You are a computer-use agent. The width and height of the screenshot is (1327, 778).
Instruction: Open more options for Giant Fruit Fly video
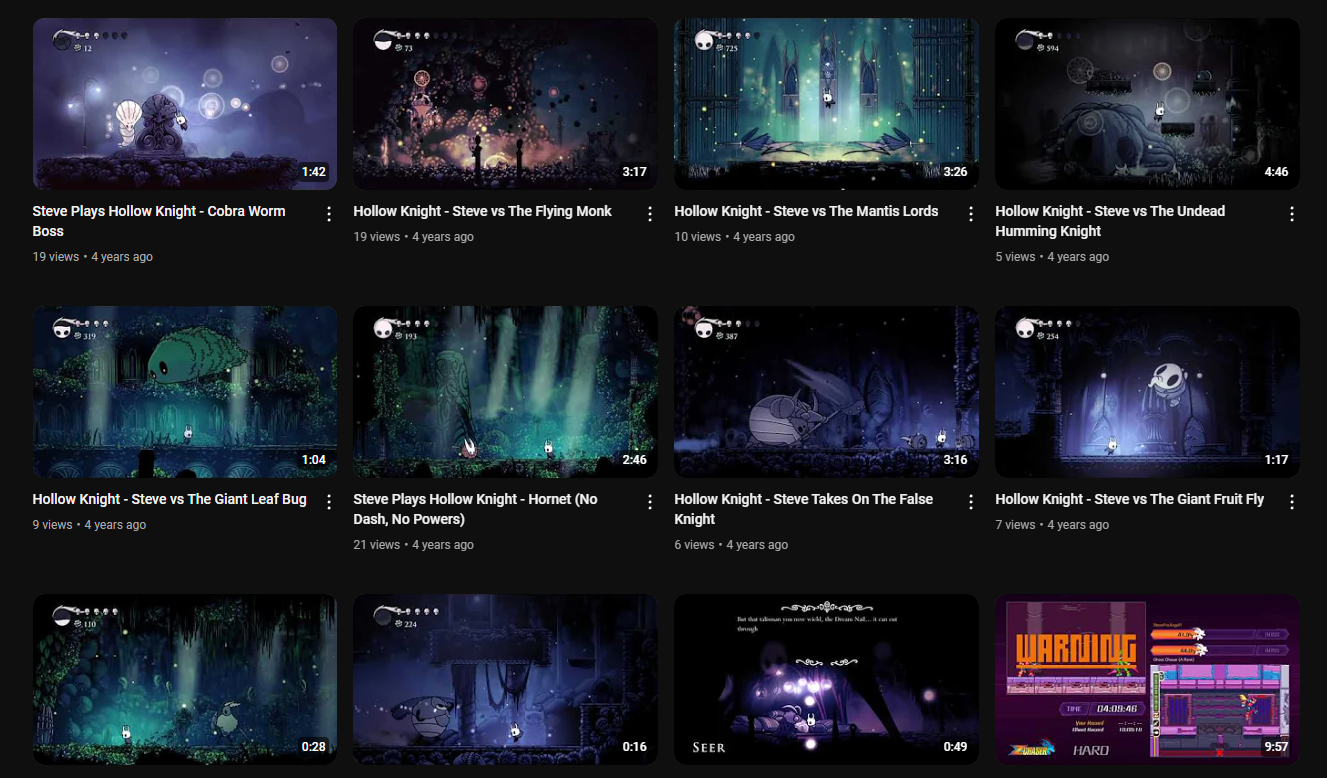(x=1292, y=502)
